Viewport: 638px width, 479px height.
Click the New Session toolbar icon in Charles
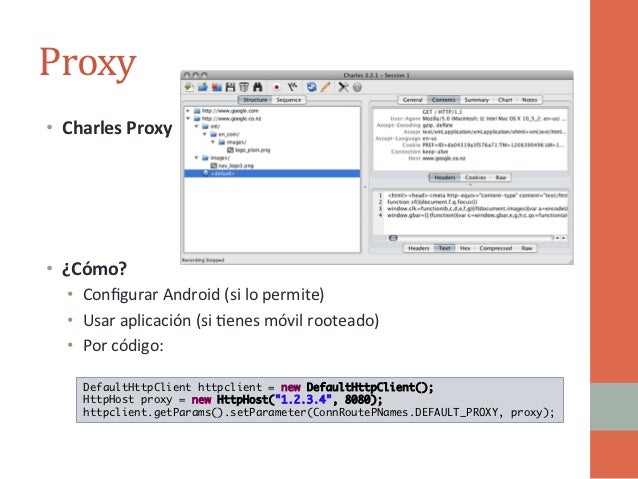pyautogui.click(x=189, y=87)
